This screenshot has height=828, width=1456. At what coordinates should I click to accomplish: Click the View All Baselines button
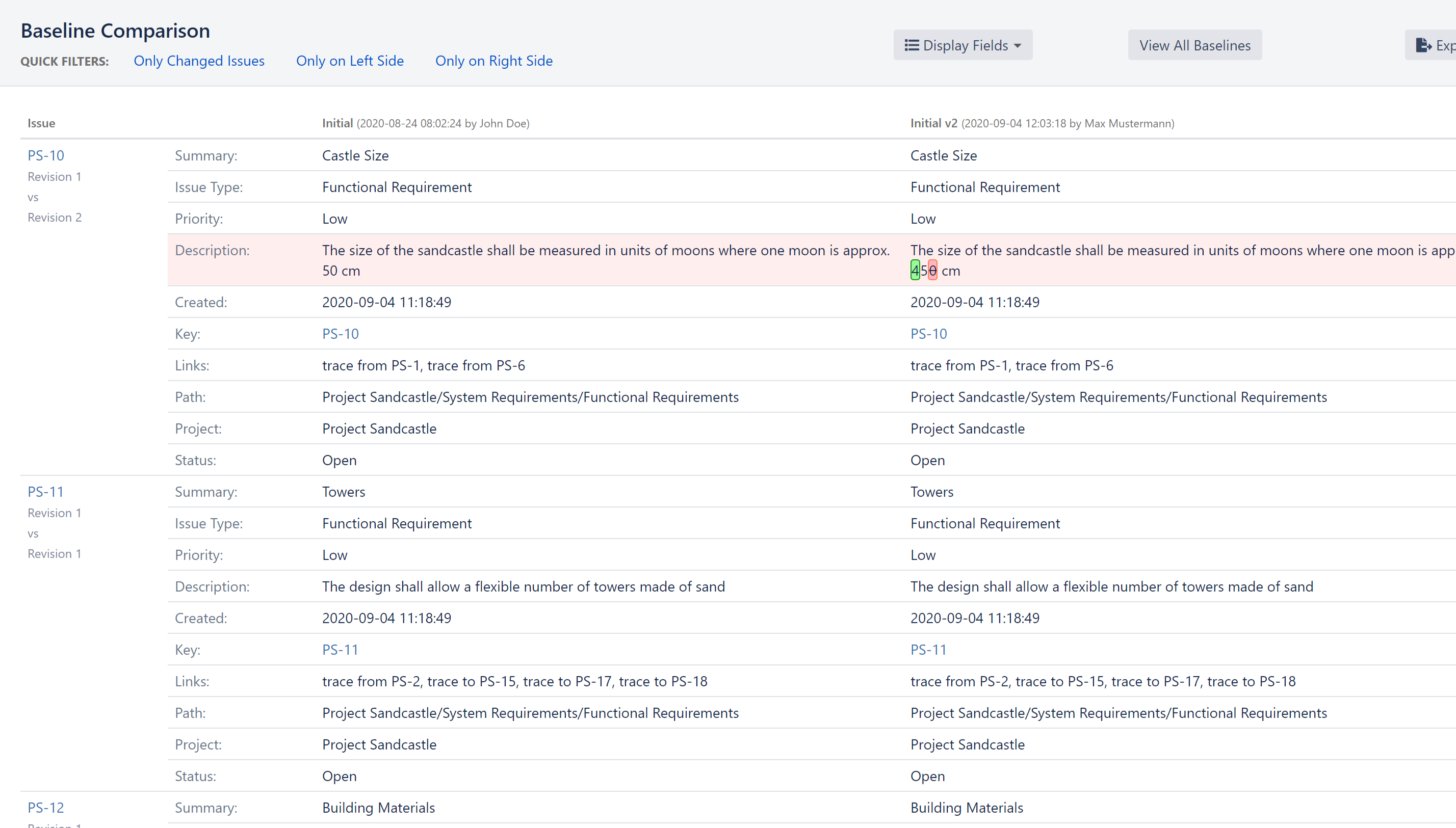pyautogui.click(x=1194, y=45)
